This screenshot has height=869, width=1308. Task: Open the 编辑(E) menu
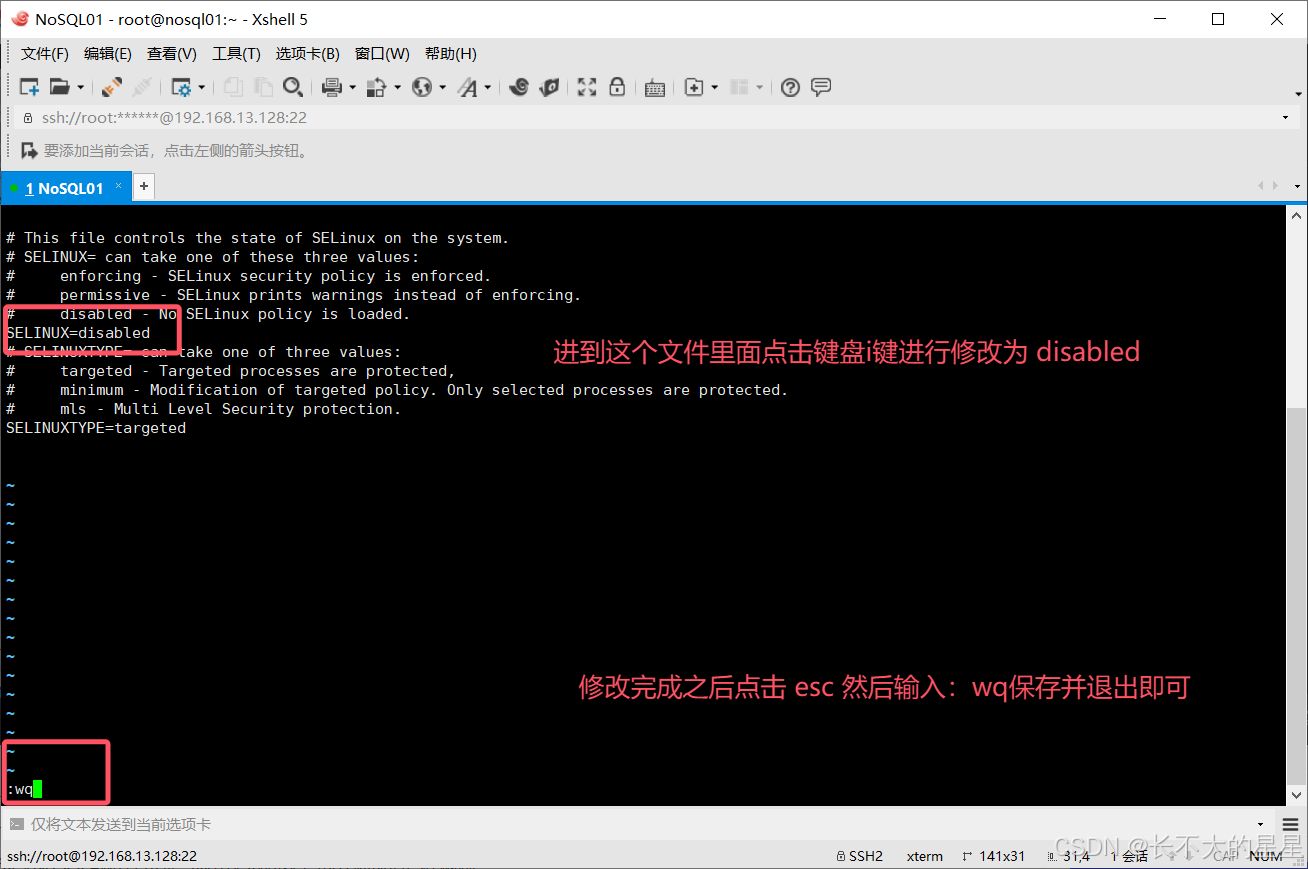[x=108, y=54]
